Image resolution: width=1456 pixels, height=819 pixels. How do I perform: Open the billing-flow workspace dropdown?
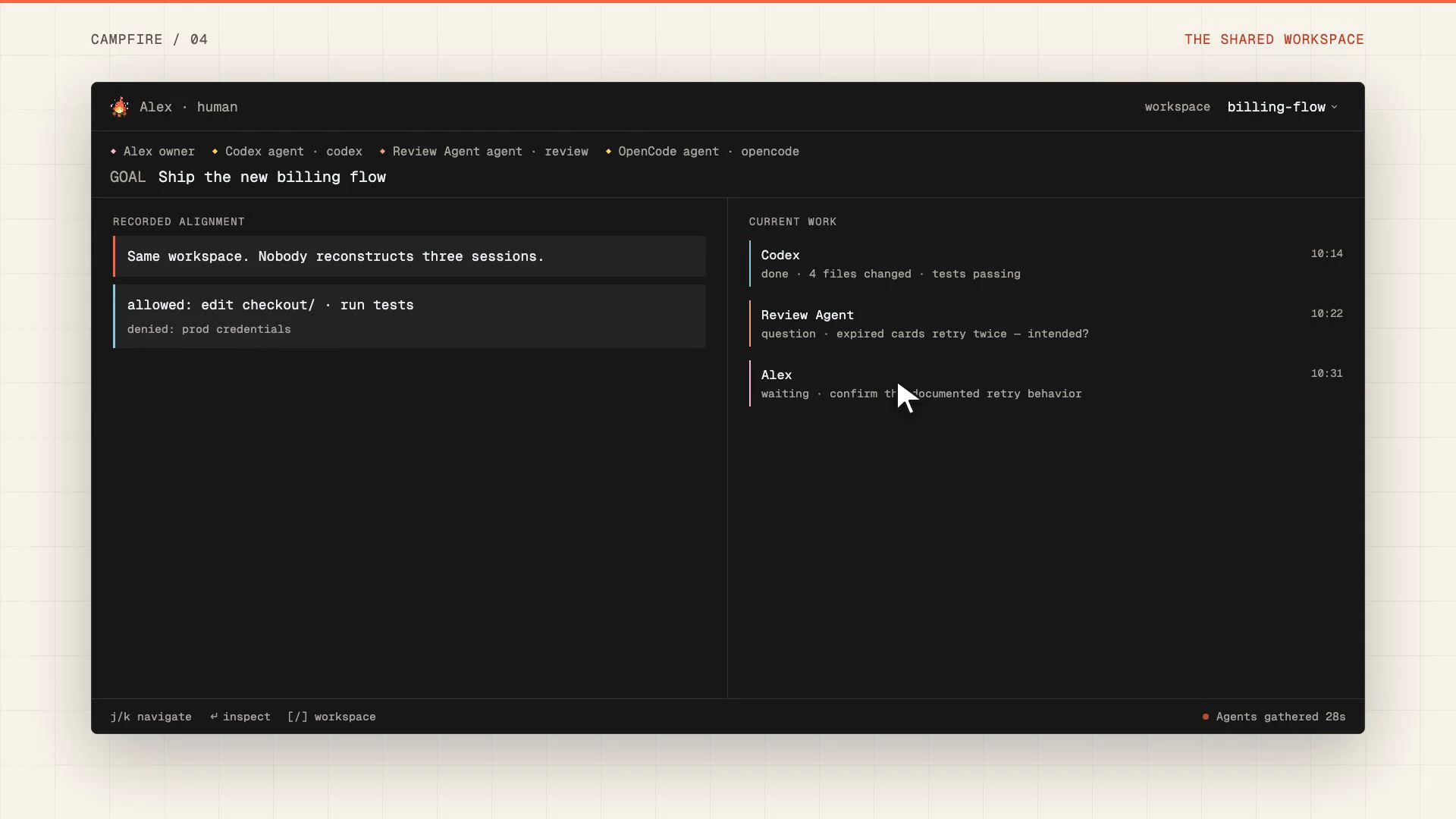click(1282, 107)
